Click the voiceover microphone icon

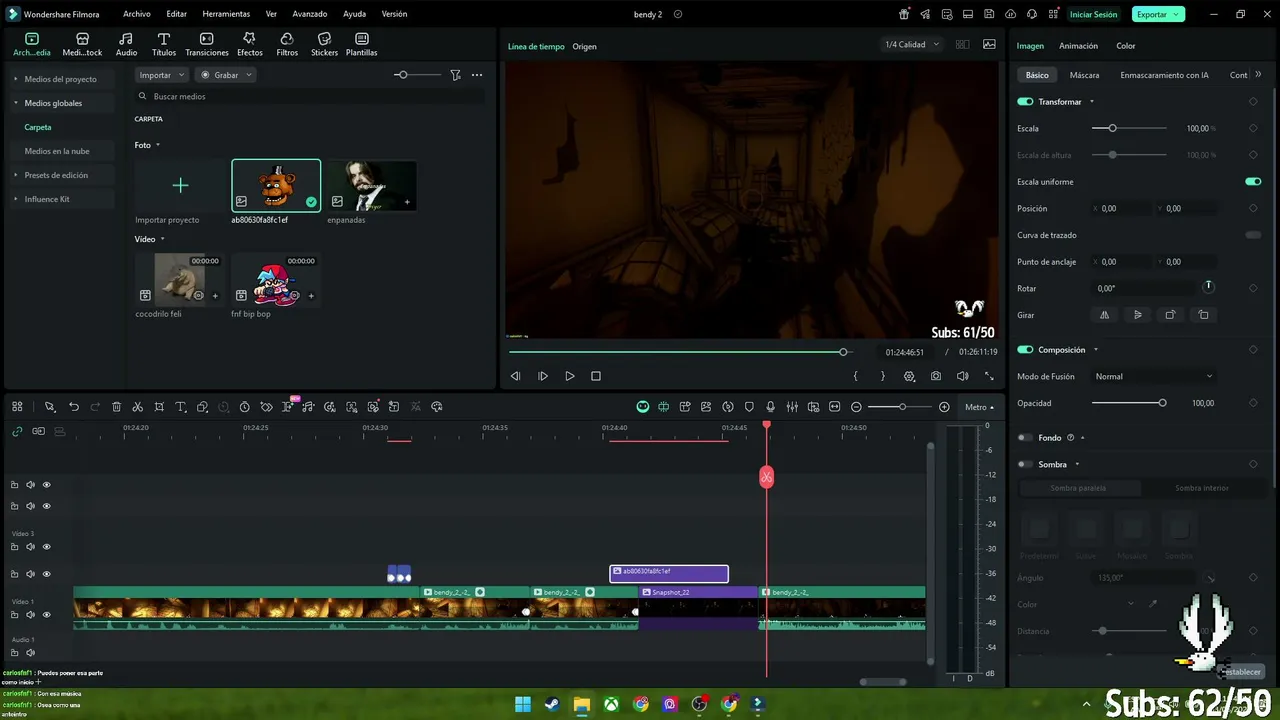[770, 407]
